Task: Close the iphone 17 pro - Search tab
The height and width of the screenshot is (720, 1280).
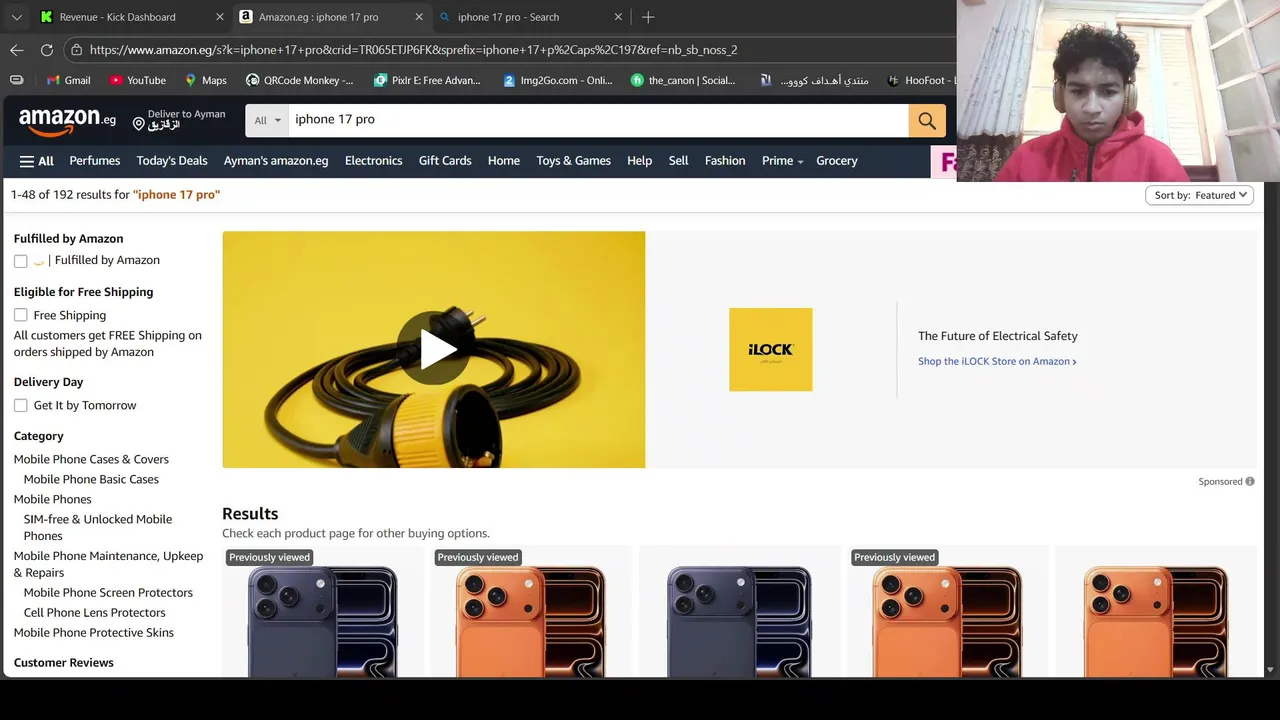Action: (x=618, y=17)
